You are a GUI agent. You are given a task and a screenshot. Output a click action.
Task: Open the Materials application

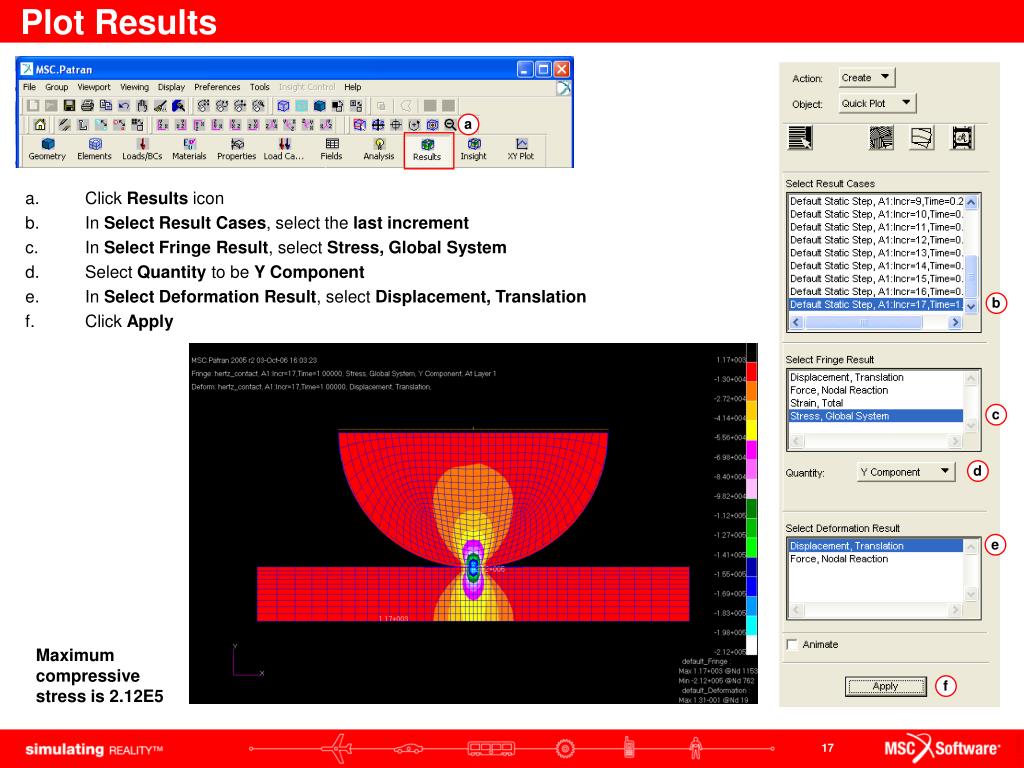coord(189,150)
